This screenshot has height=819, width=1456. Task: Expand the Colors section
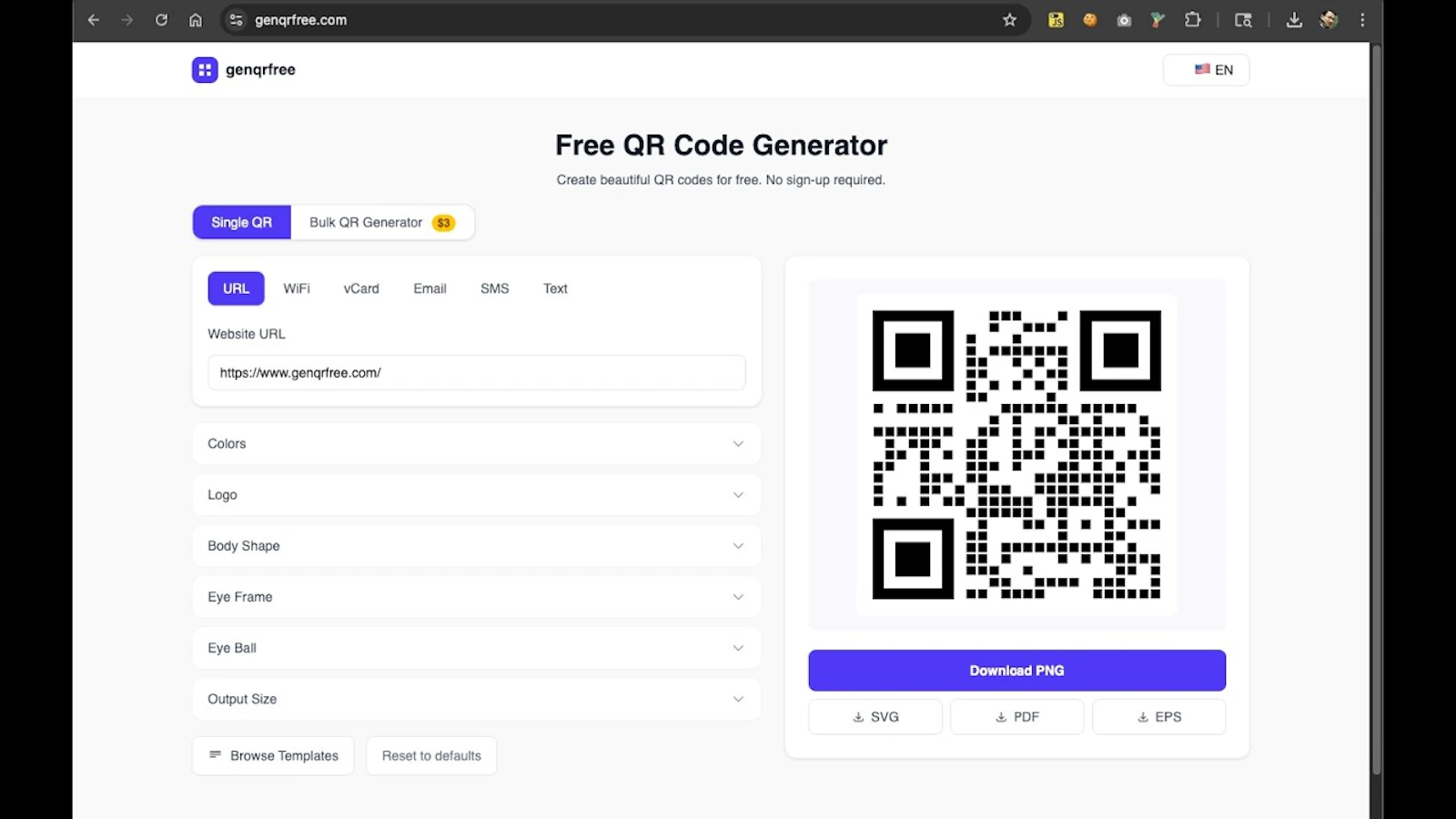[x=477, y=444]
